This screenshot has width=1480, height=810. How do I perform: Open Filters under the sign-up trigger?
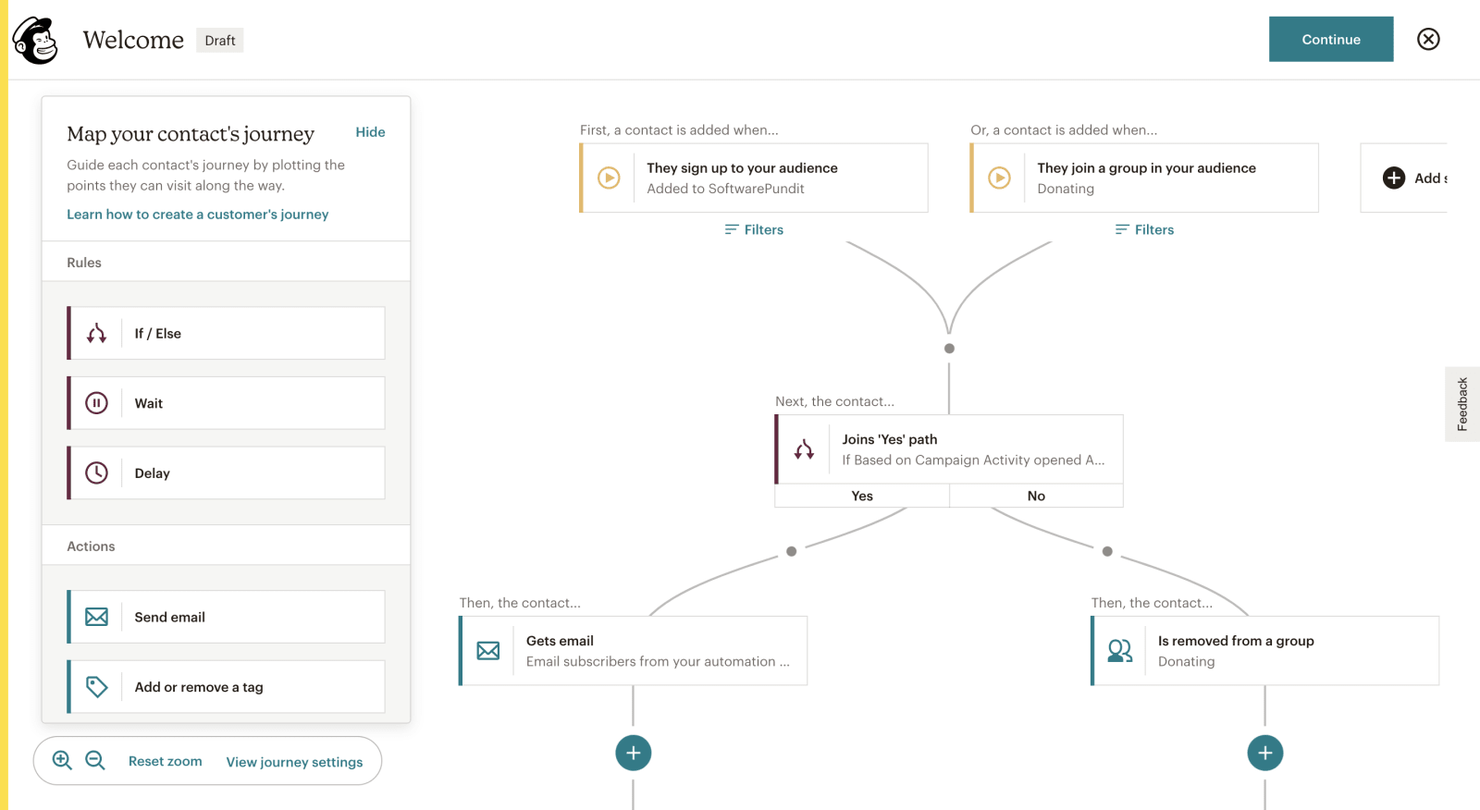coord(753,230)
